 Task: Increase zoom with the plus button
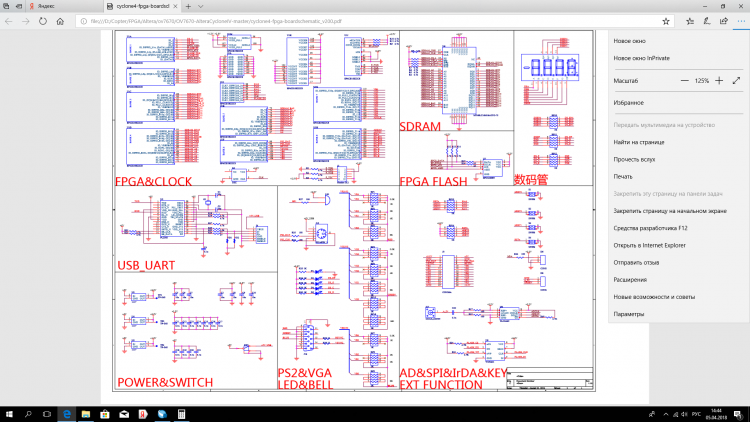(x=719, y=81)
